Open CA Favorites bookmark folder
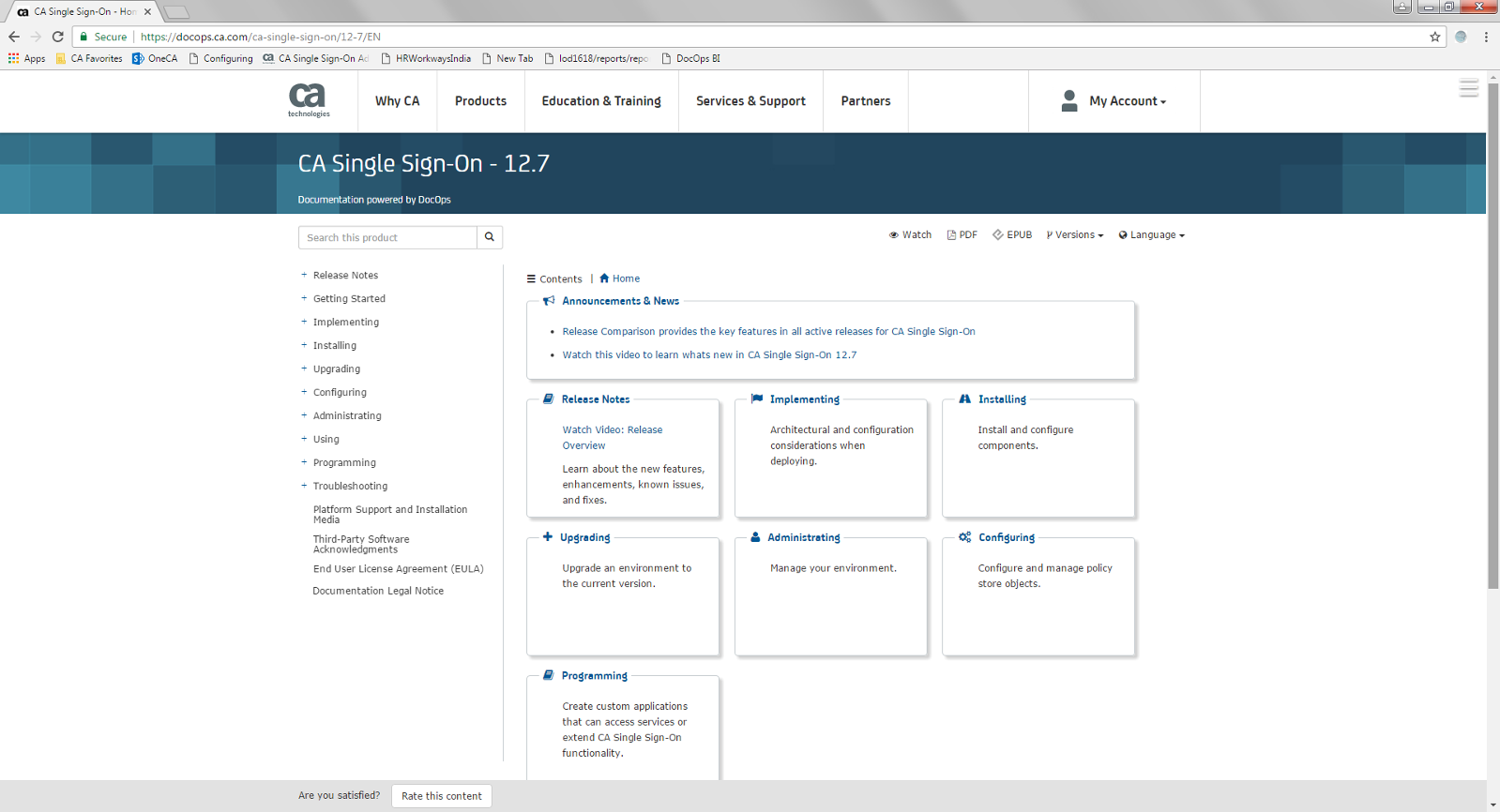The image size is (1500, 812). click(x=89, y=58)
